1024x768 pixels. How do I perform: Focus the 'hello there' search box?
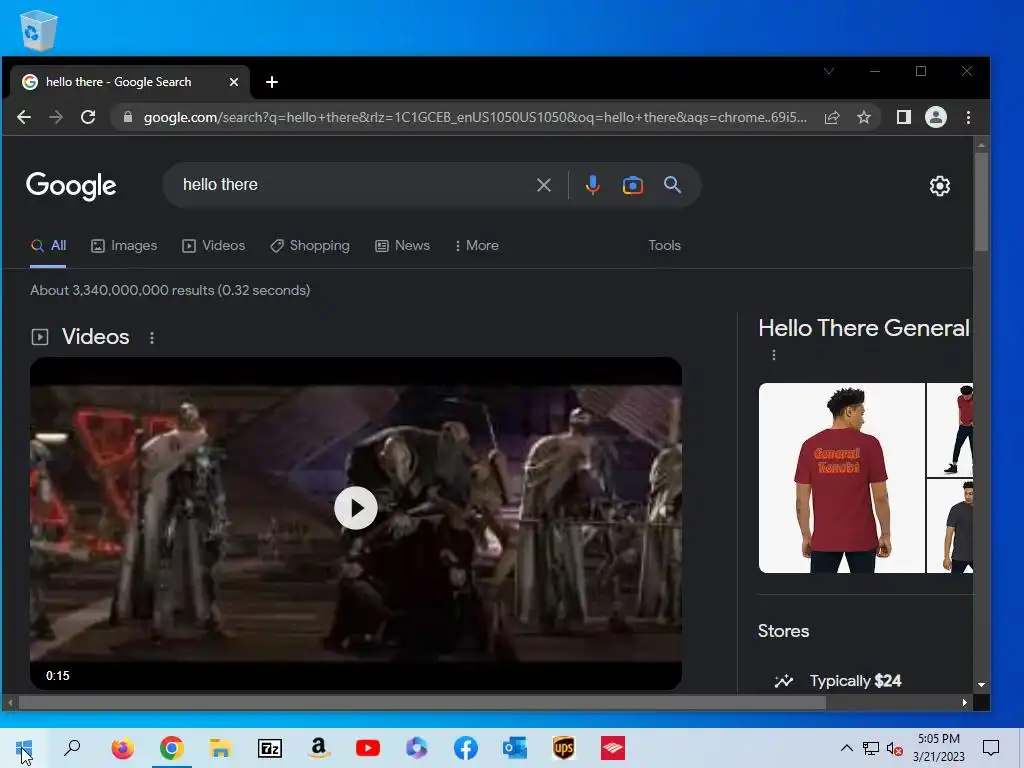point(353,185)
